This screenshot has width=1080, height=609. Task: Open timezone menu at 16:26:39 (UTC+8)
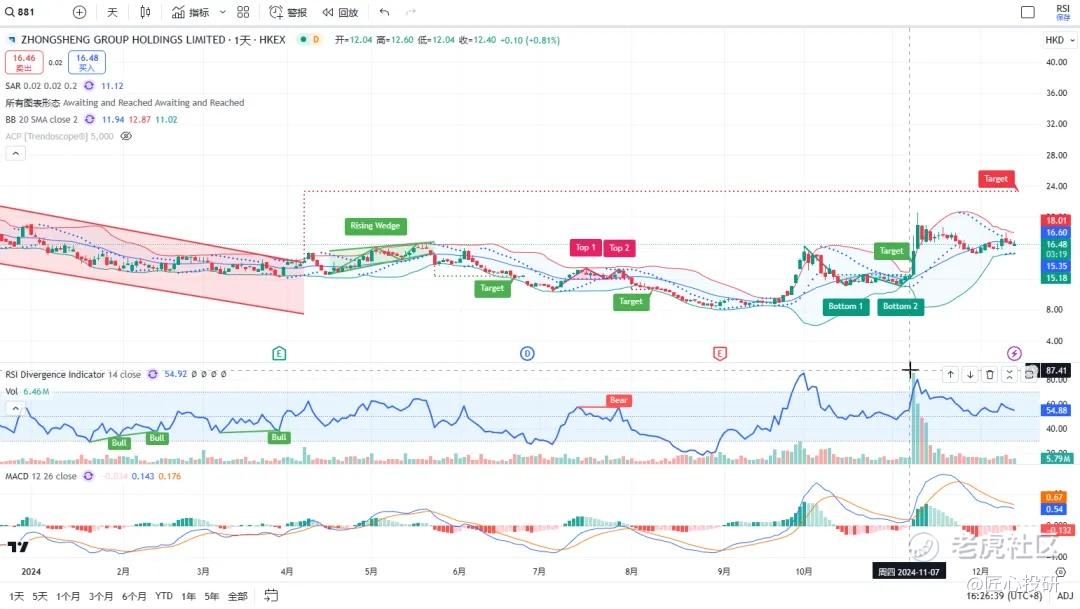[x=1004, y=596]
